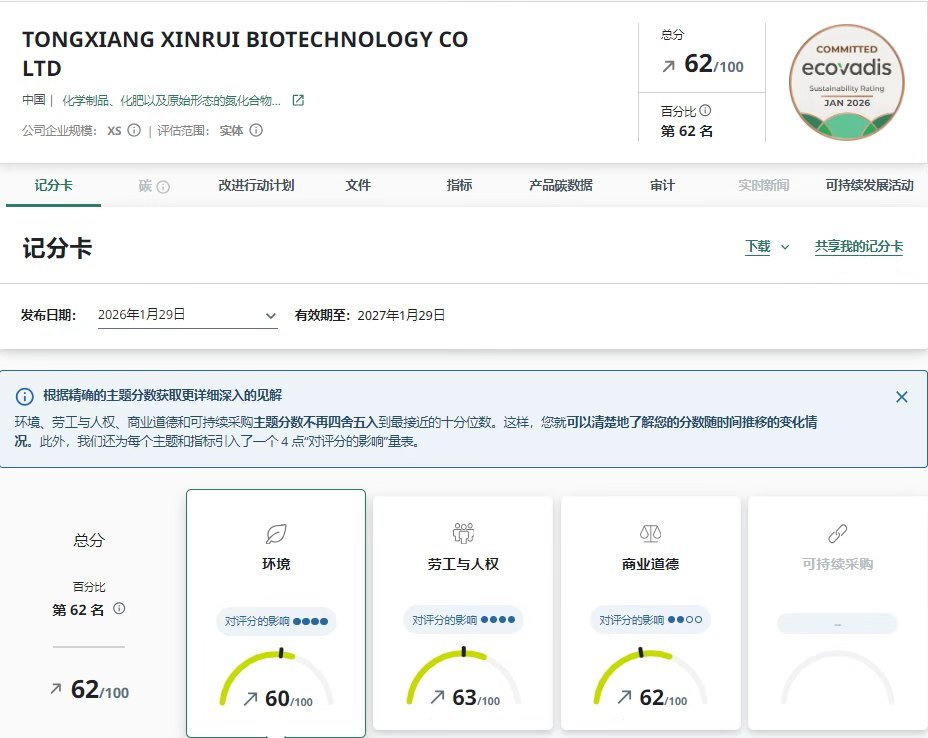Expand the 下载 menu chevron
Screen dimensions: 928x738
(x=785, y=247)
